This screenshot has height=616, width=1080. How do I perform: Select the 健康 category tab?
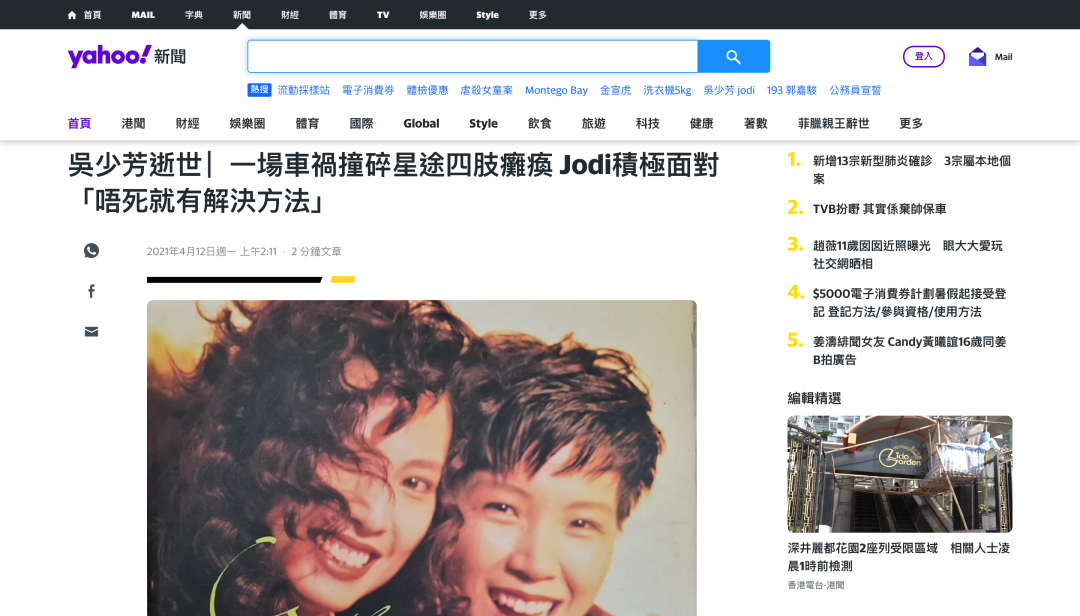click(702, 123)
